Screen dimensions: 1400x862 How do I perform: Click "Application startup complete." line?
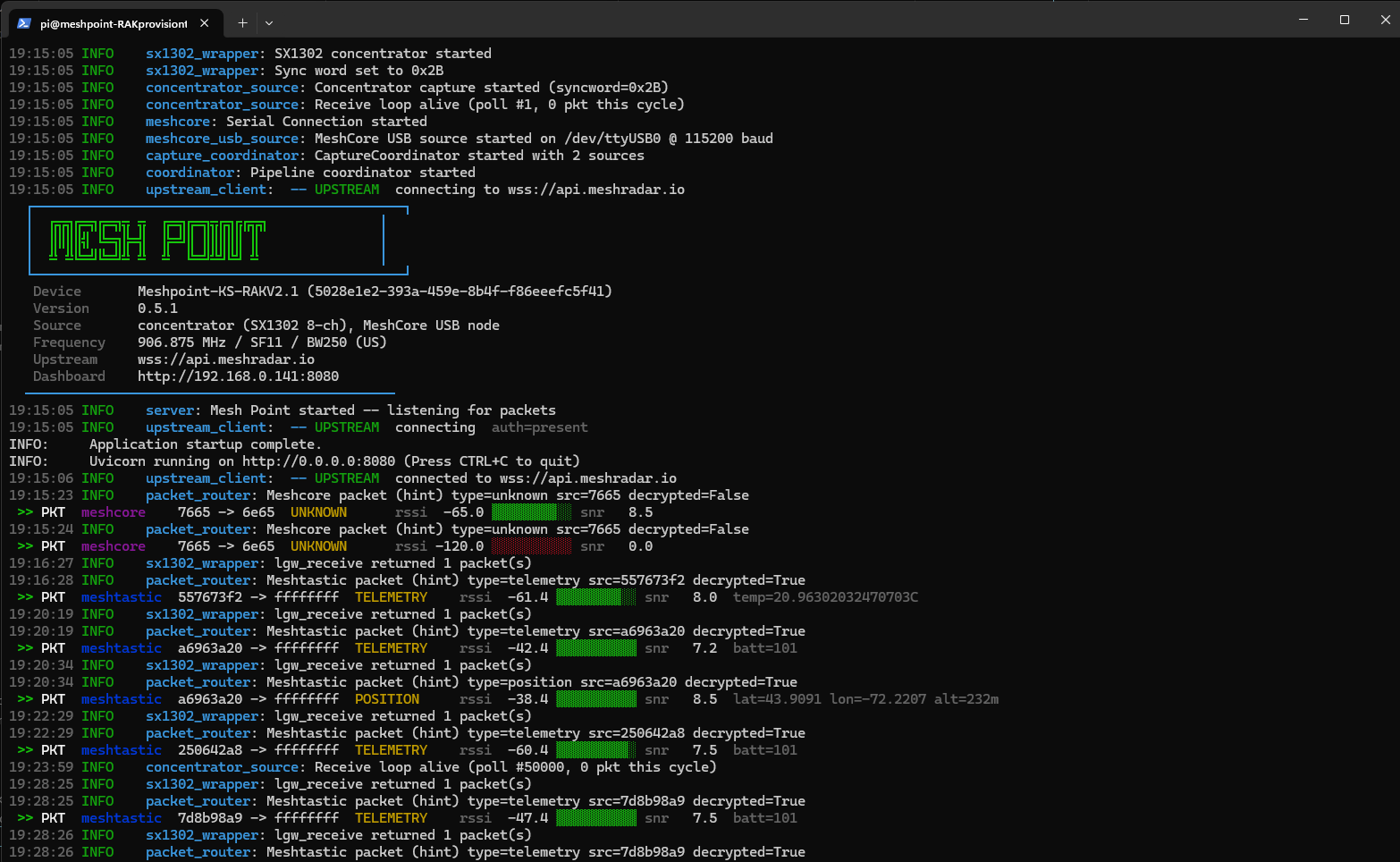(x=206, y=444)
